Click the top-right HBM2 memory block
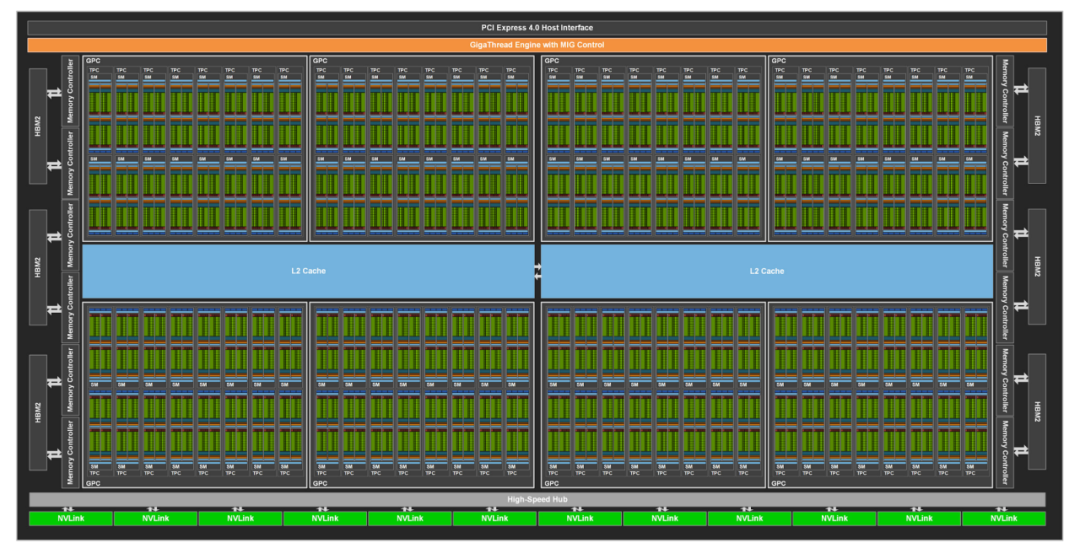 1037,126
